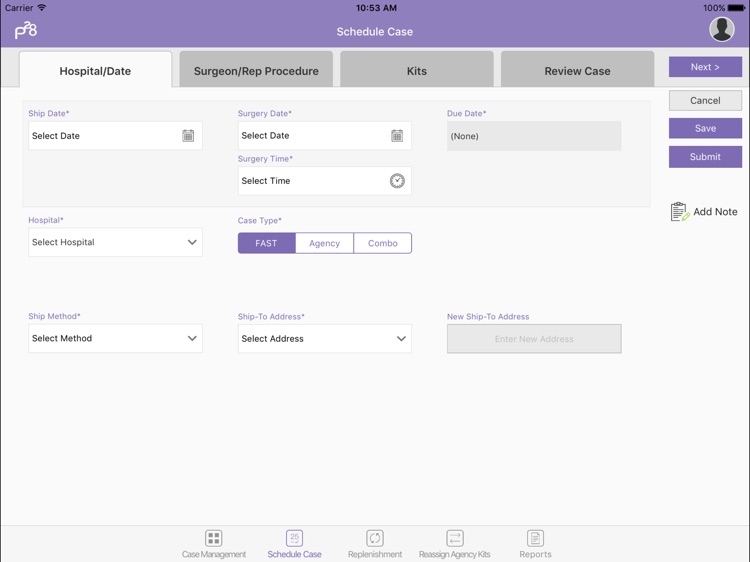Cancel the case scheduling
750x562 pixels.
coord(705,100)
